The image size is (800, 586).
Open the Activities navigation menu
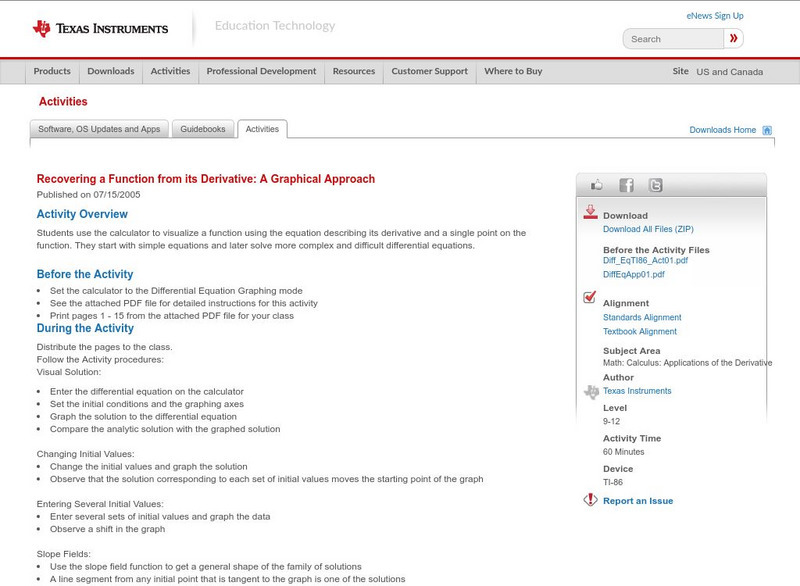pyautogui.click(x=170, y=71)
